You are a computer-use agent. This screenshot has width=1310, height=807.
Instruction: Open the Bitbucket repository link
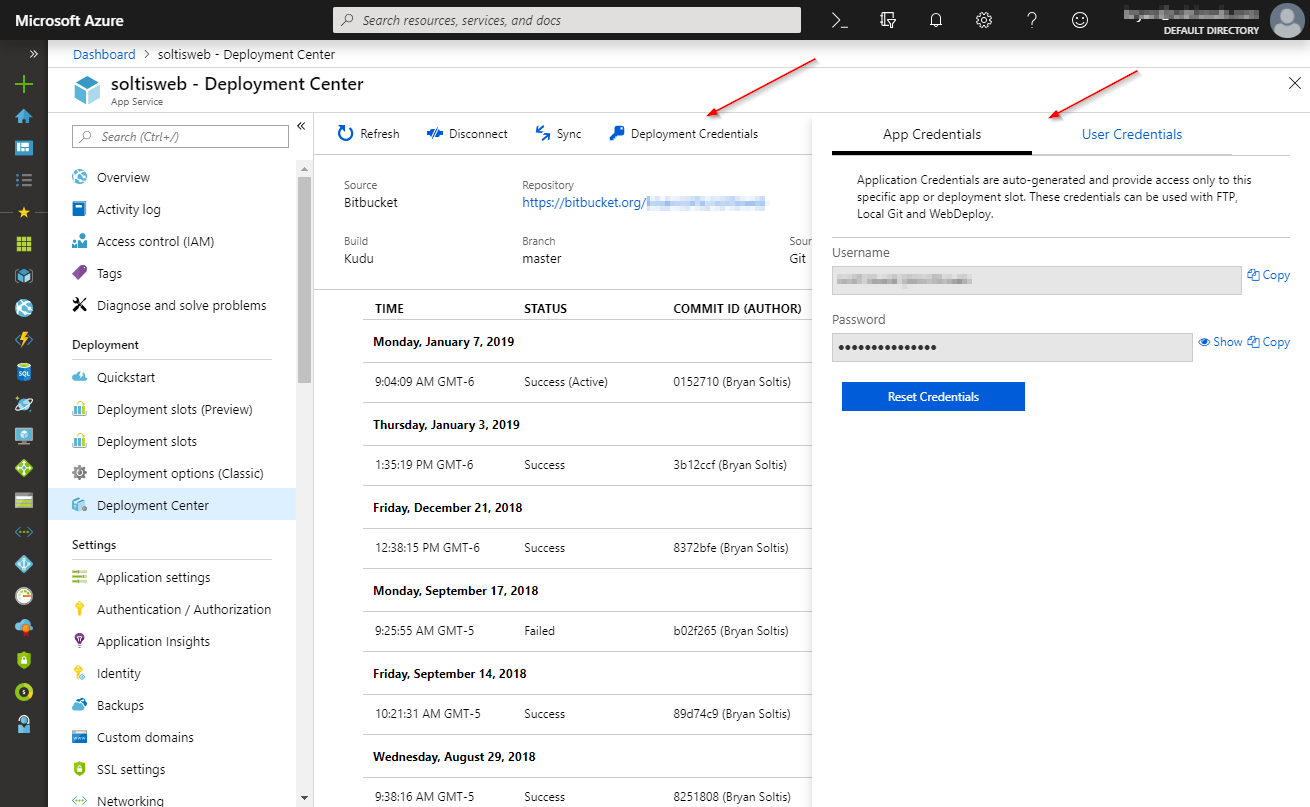644,203
